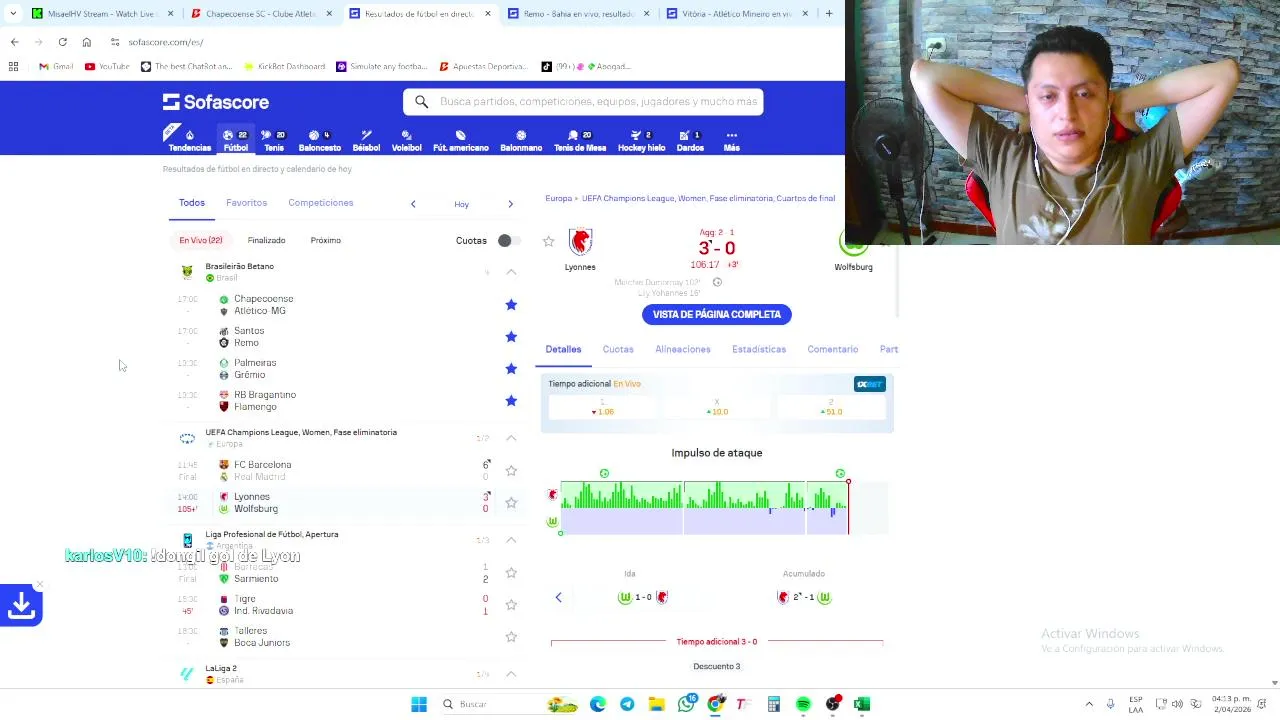Viewport: 1280px width, 720px height.
Task: Open the Hoy date picker
Action: click(x=461, y=204)
